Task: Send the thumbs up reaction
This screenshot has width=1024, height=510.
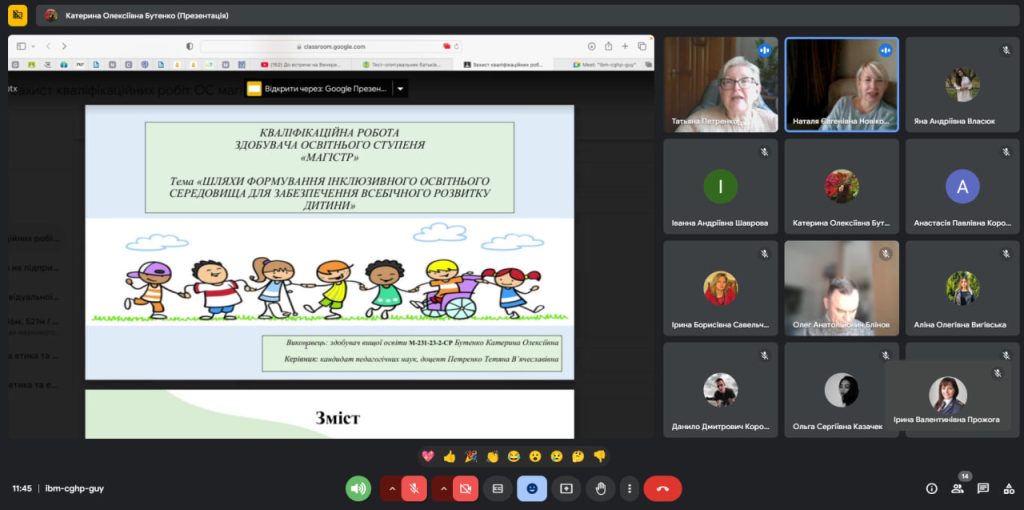Action: pyautogui.click(x=449, y=456)
